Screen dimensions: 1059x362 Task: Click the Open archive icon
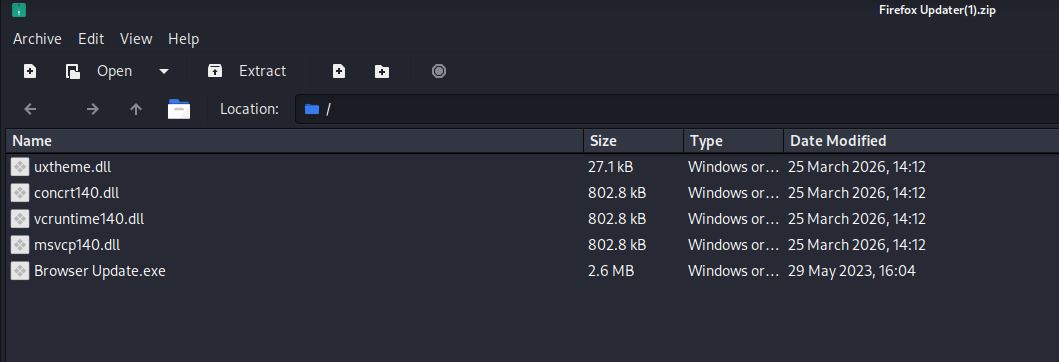click(x=73, y=71)
